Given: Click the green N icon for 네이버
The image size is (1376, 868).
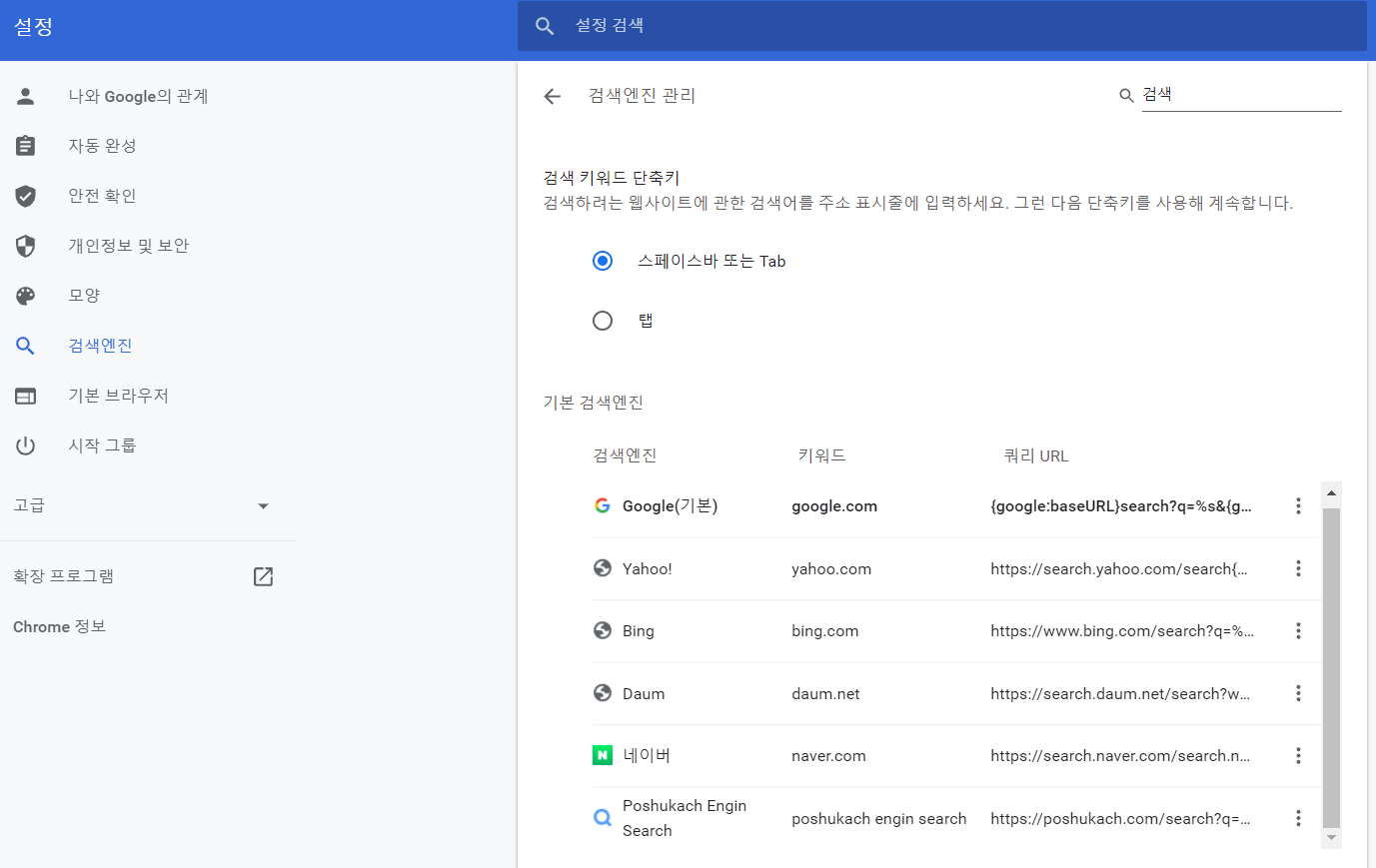Looking at the screenshot, I should click(x=603, y=755).
